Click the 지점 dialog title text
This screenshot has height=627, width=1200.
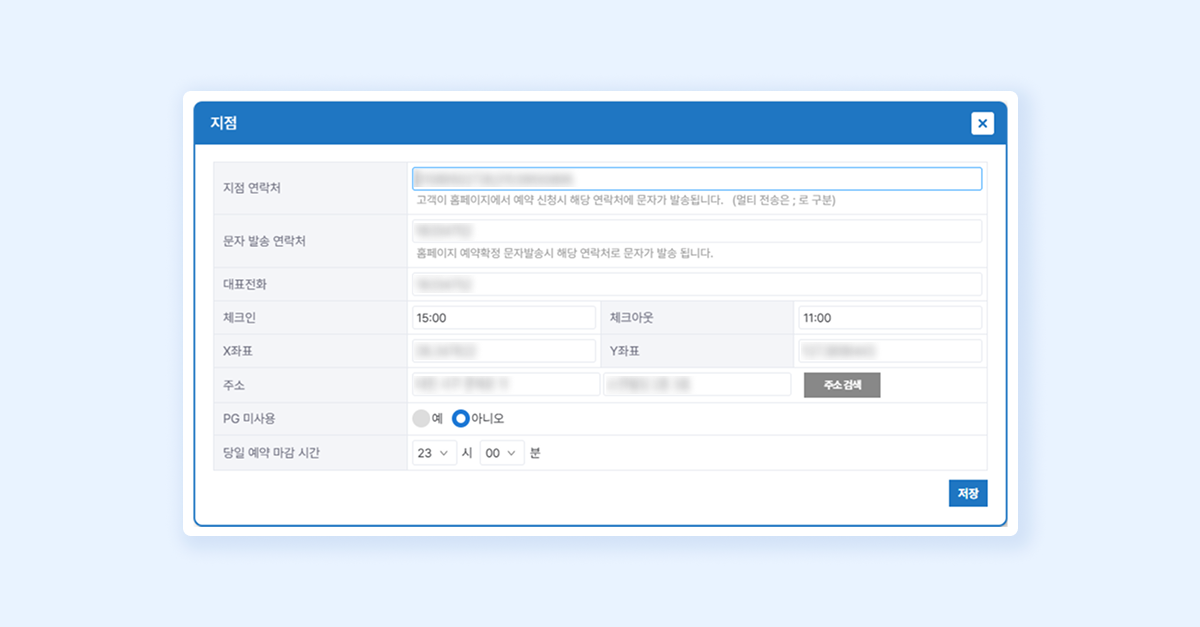(223, 123)
